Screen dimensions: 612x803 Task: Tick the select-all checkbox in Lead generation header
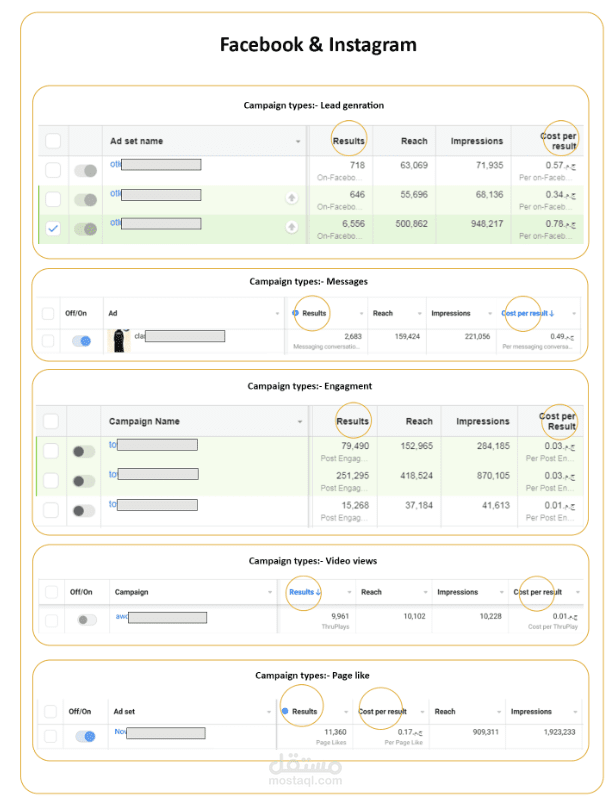coord(53,141)
